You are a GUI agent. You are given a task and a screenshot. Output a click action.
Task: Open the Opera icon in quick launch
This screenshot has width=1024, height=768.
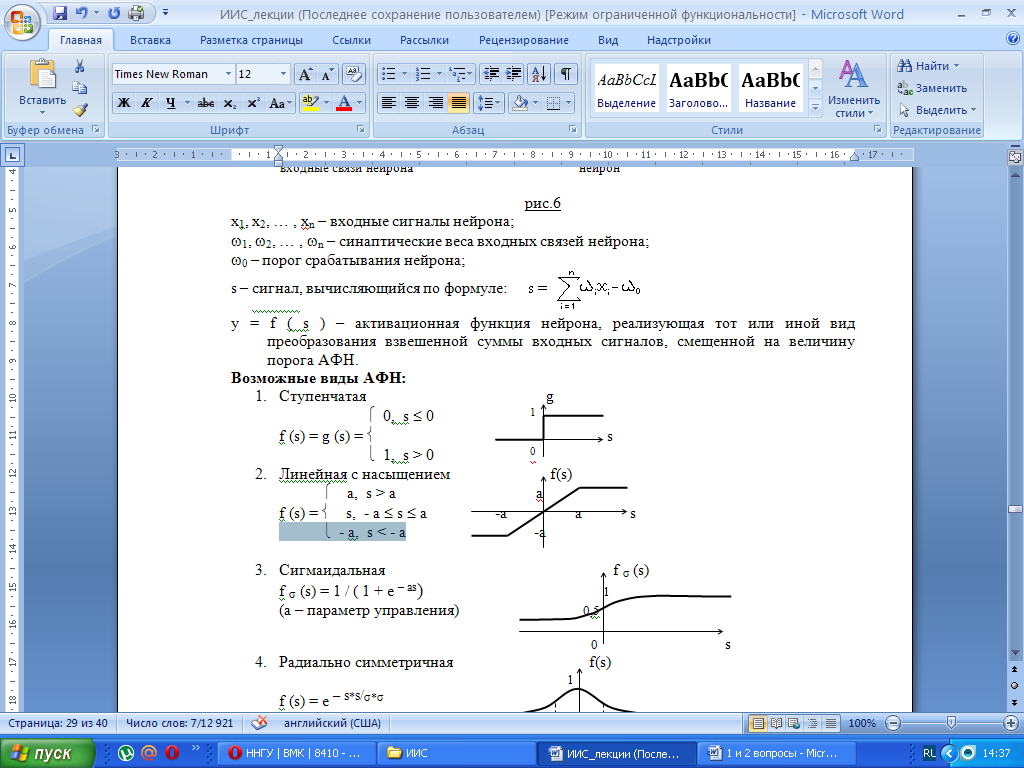pos(172,753)
